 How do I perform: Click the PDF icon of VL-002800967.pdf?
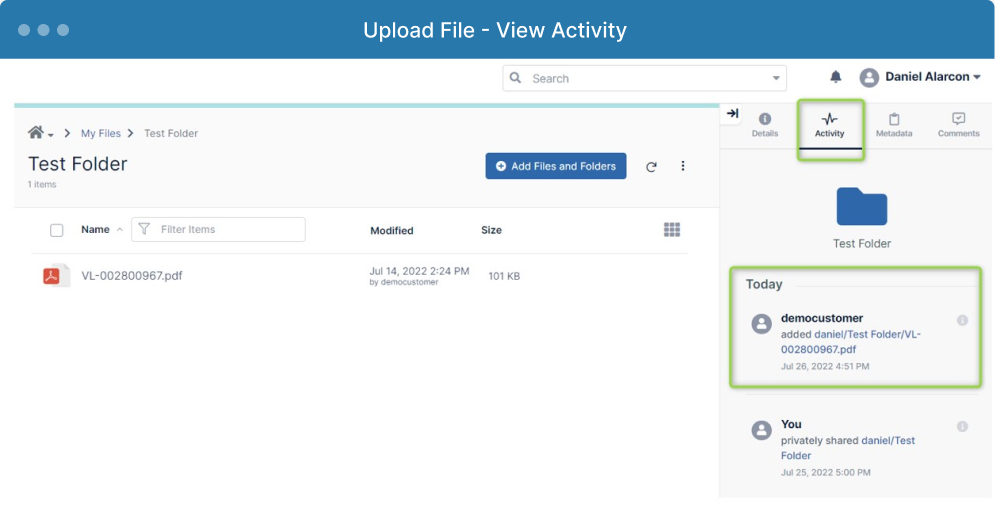pyautogui.click(x=55, y=275)
